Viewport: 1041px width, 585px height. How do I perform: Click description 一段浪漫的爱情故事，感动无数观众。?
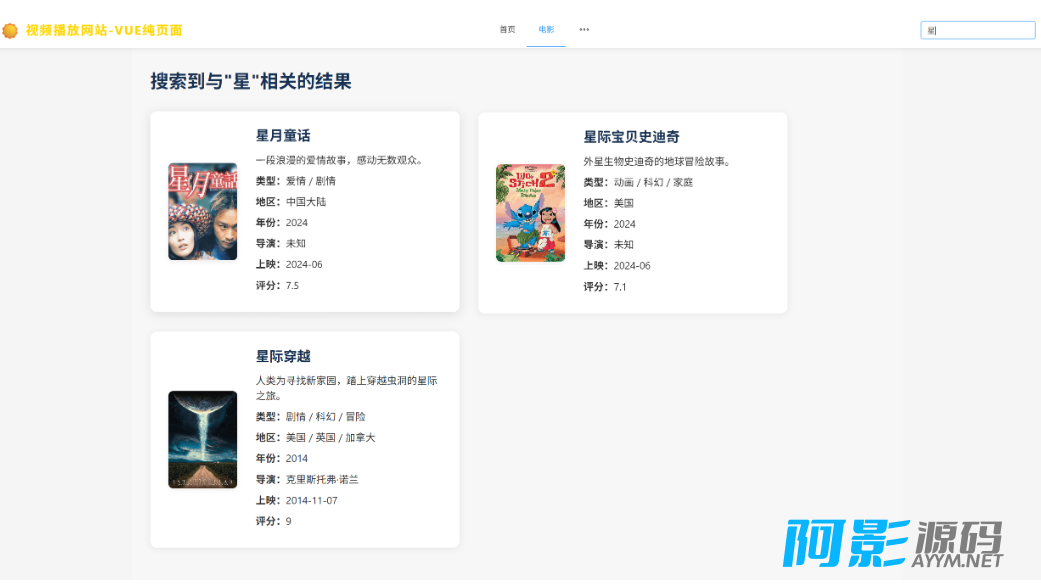coord(340,160)
